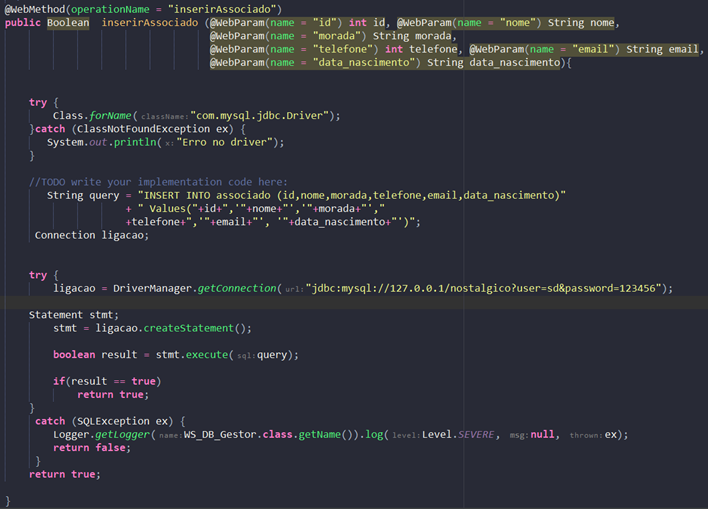The height and width of the screenshot is (509, 708).
Task: Click the level: parameter hint
Action: coord(405,435)
